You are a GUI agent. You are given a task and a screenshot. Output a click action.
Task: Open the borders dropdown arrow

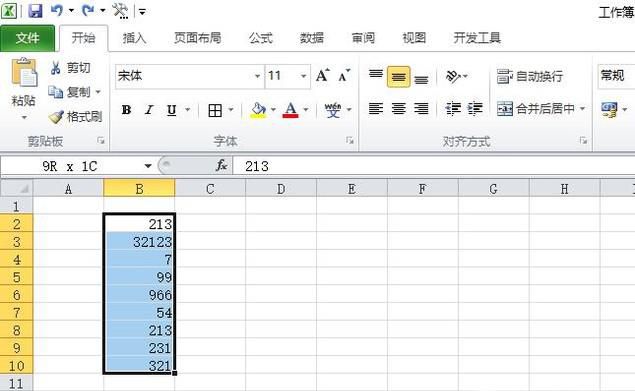tap(231, 110)
